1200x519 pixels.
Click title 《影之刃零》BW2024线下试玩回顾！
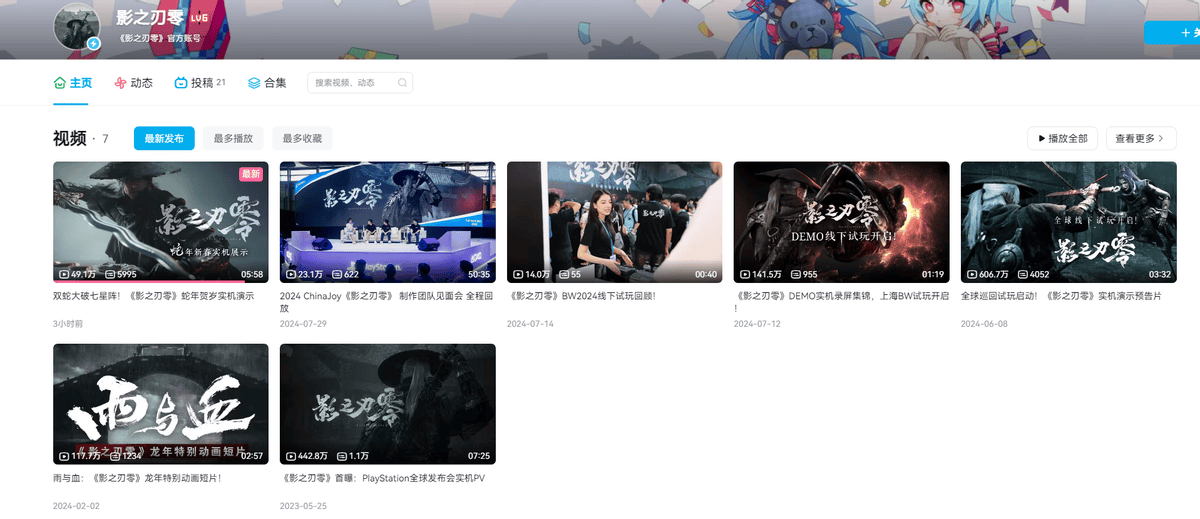pos(581,296)
